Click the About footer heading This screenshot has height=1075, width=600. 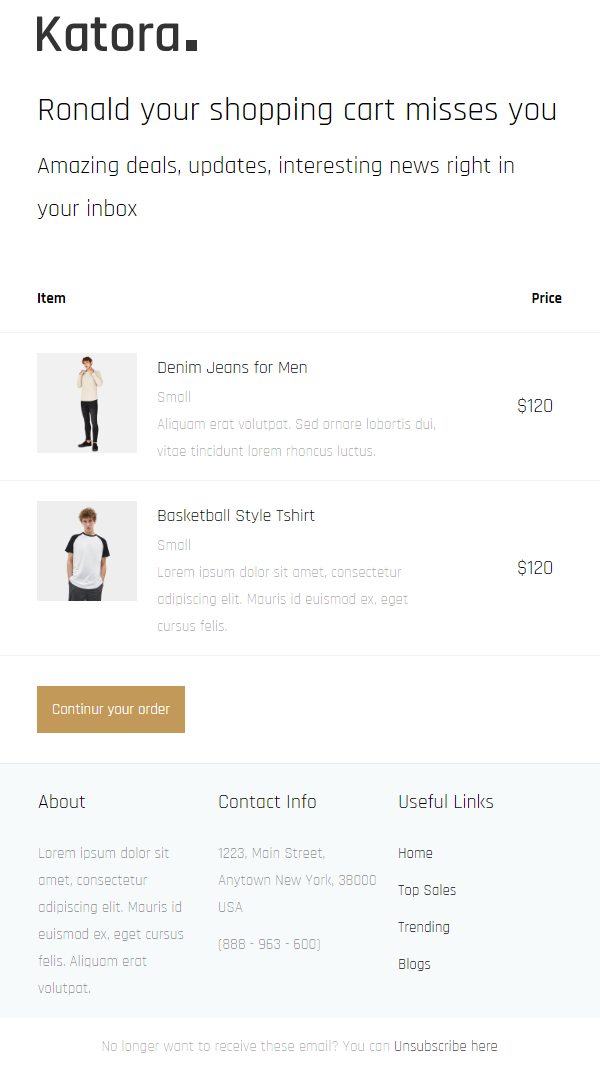coord(62,802)
